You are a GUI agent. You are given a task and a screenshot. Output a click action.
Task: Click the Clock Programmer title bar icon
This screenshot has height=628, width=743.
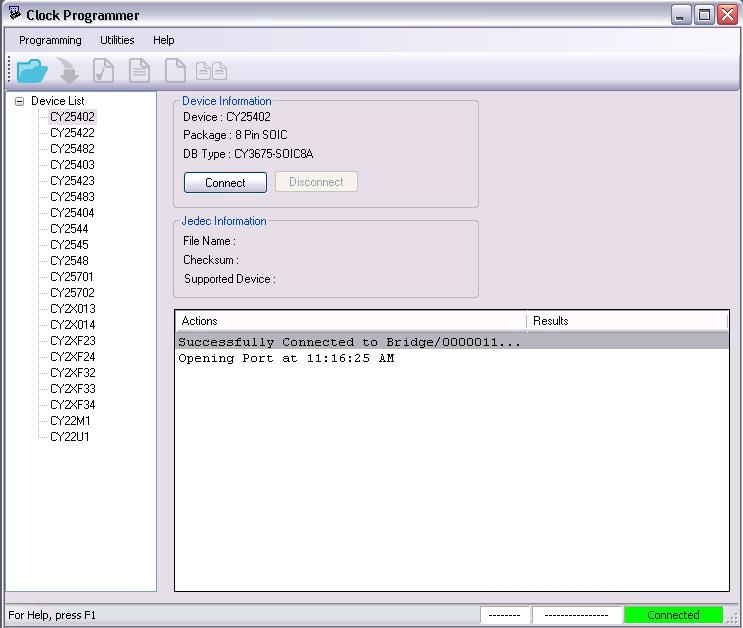click(x=14, y=14)
